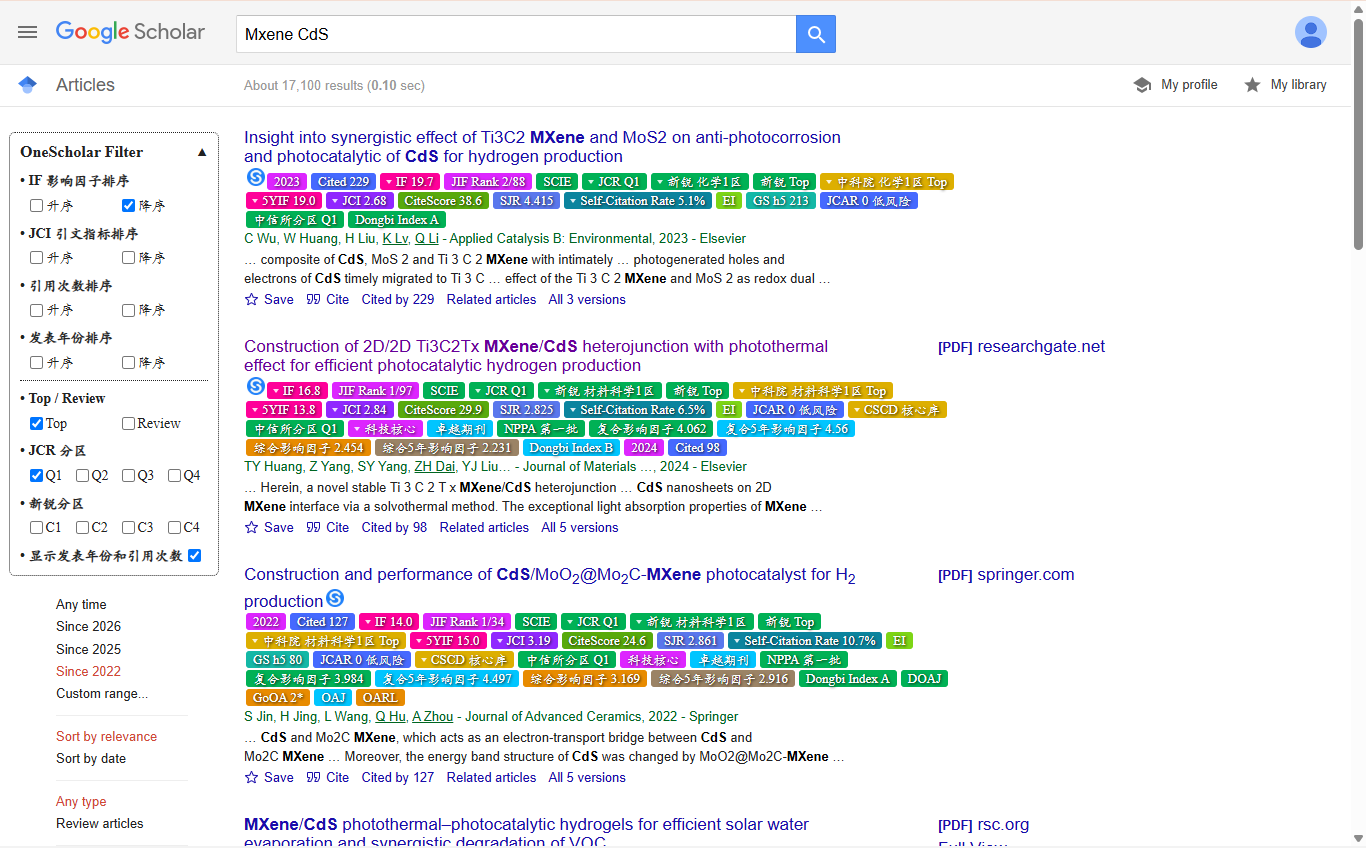Open the account profile avatar
Viewport: 1366px width, 848px height.
[1311, 32]
